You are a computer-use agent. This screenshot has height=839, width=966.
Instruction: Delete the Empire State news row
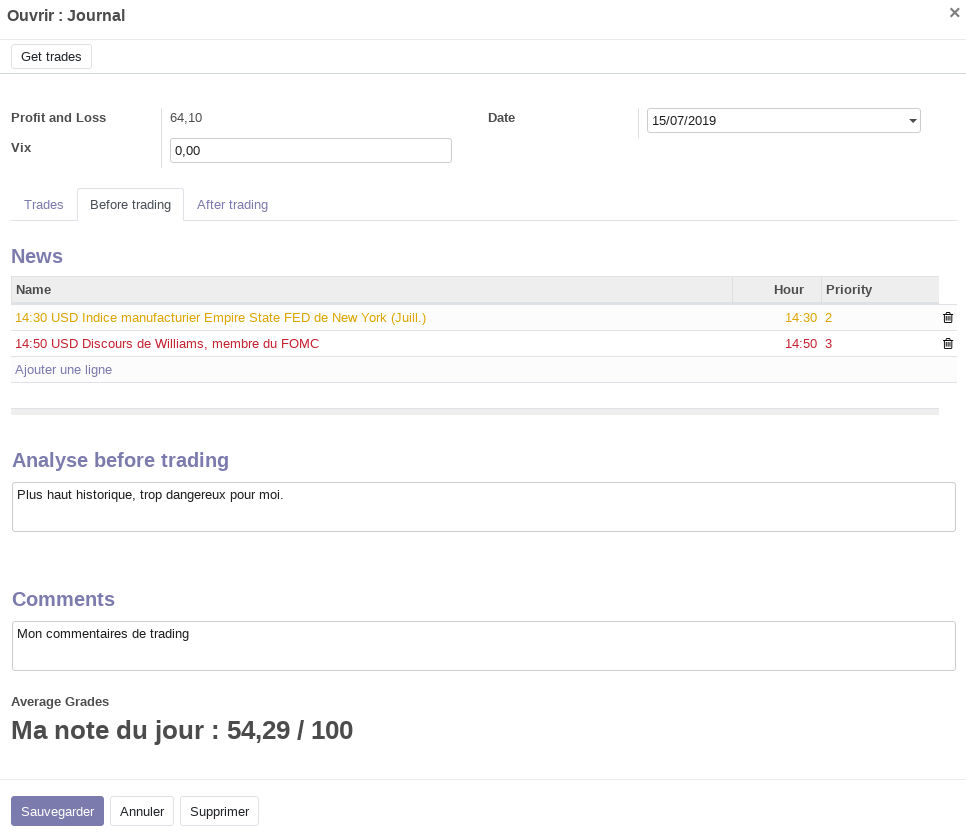click(948, 318)
